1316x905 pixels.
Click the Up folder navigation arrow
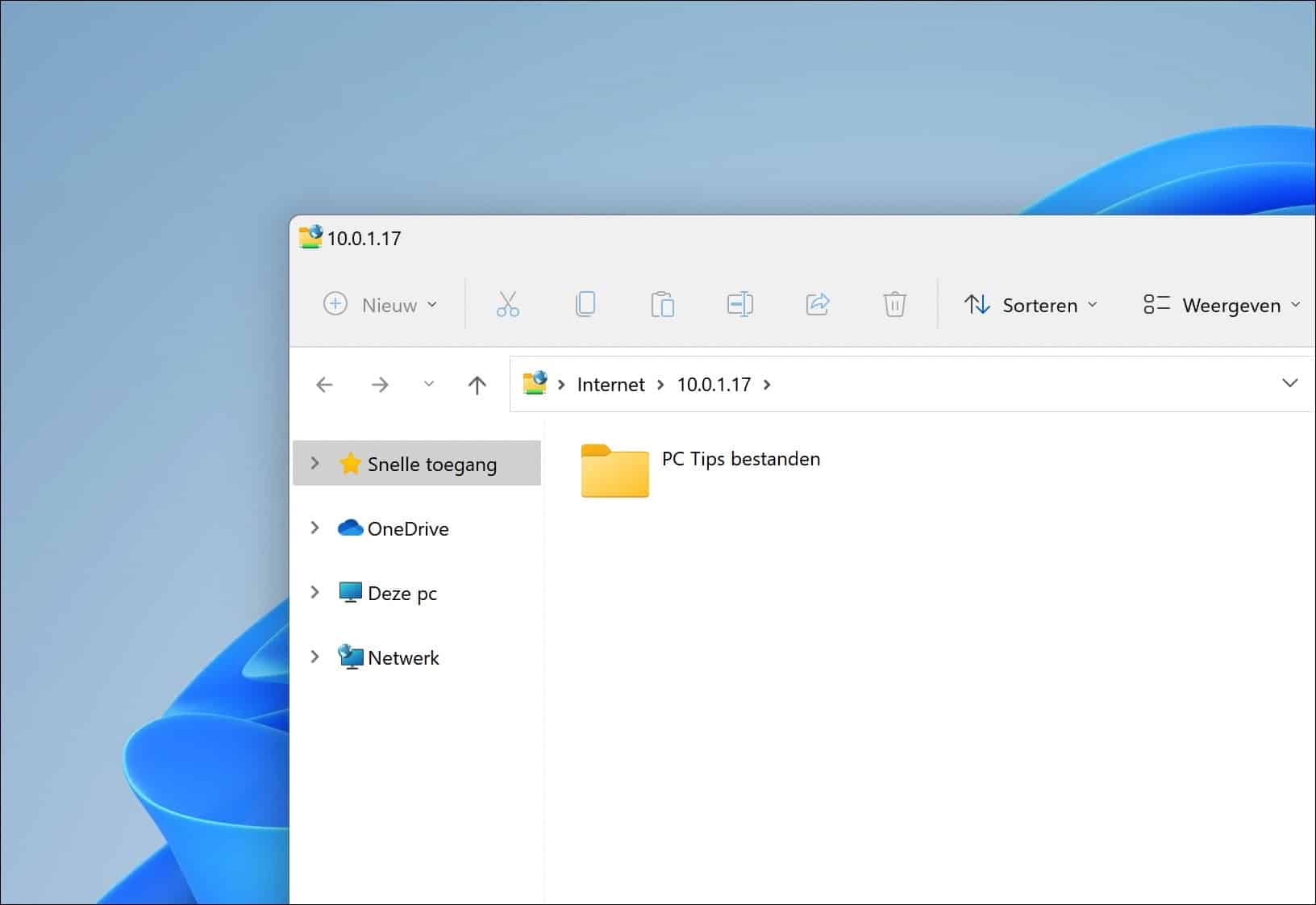(477, 385)
